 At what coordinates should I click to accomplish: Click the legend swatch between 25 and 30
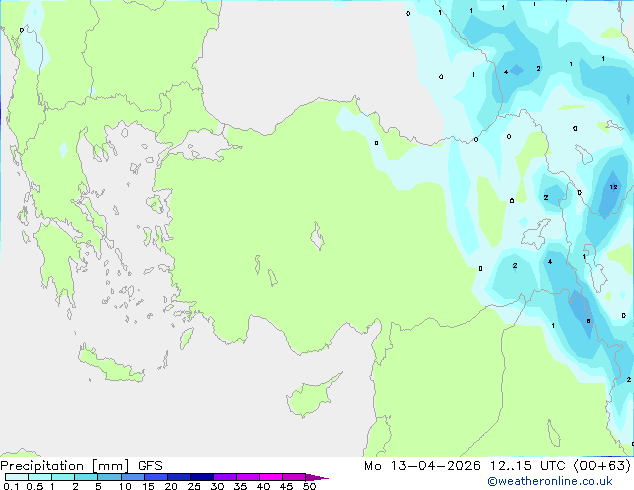(x=202, y=477)
